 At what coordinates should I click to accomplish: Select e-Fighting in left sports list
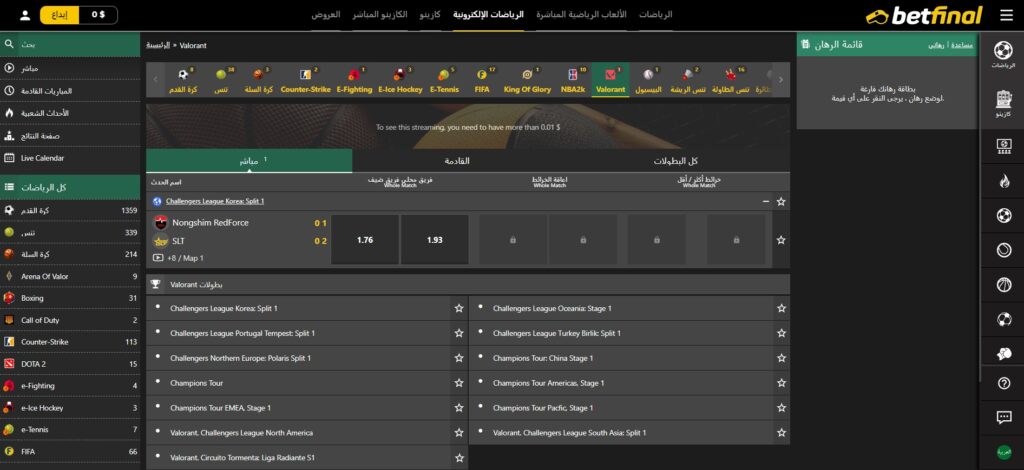pyautogui.click(x=71, y=386)
